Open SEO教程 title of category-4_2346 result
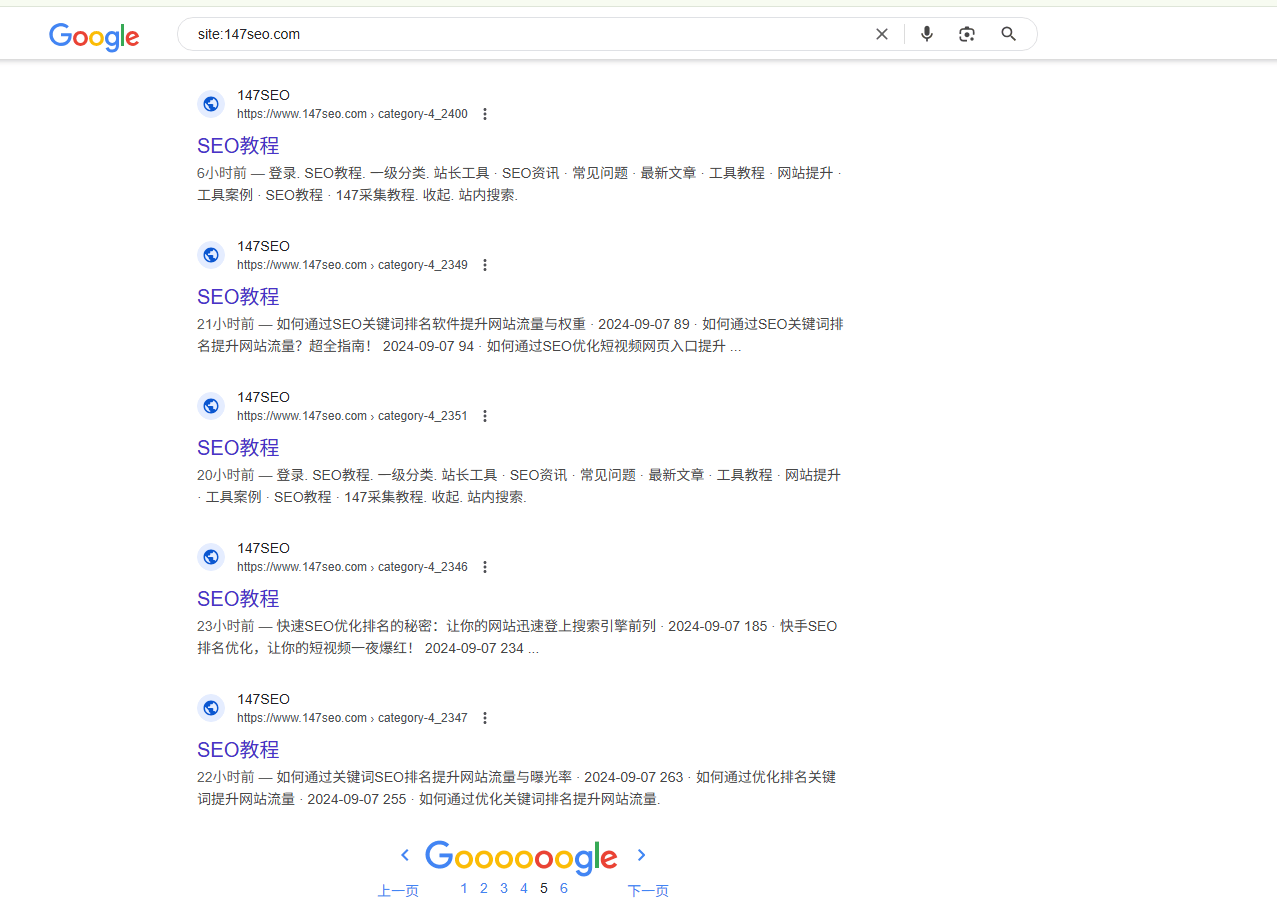The width and height of the screenshot is (1277, 908). pos(238,599)
